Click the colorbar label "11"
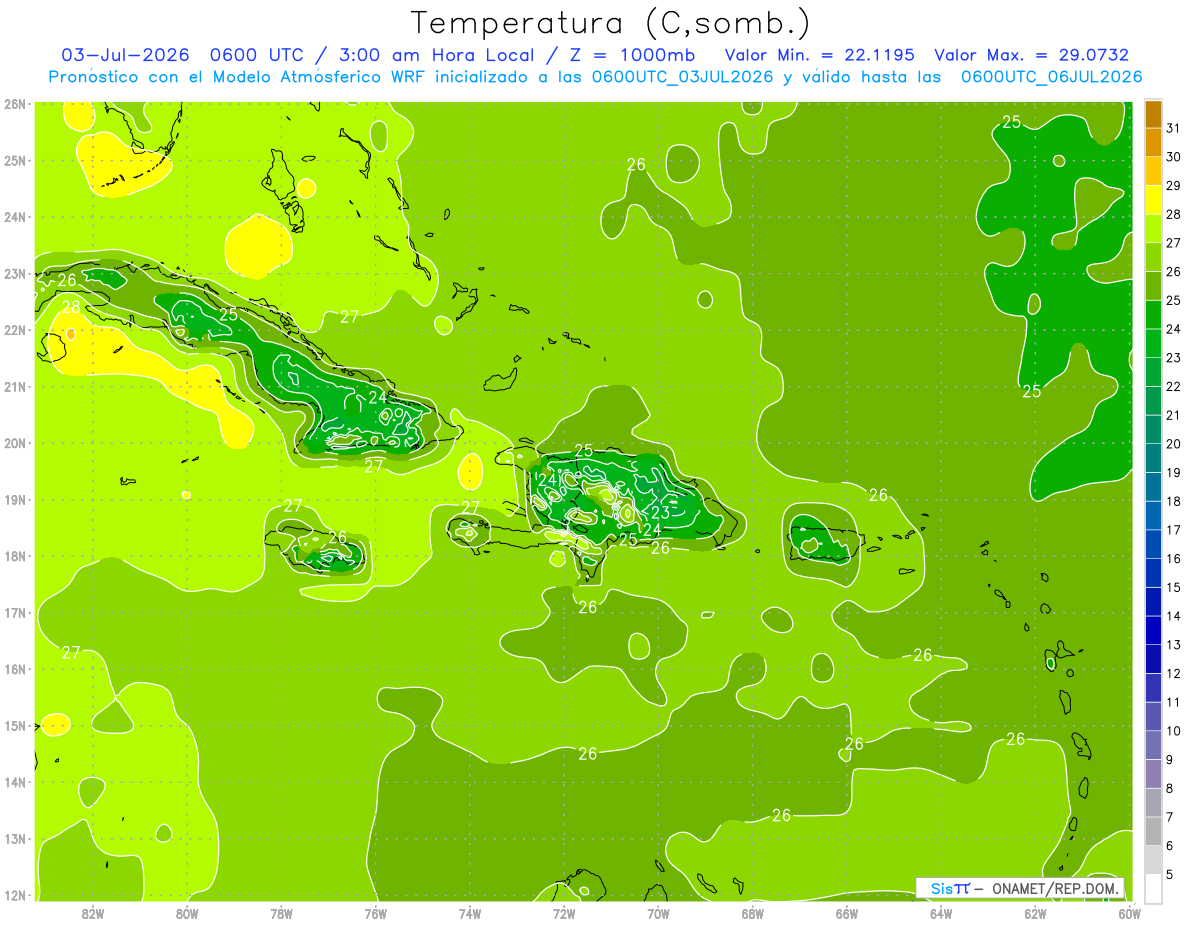Viewport: 1200px width, 927px height. point(1174,702)
